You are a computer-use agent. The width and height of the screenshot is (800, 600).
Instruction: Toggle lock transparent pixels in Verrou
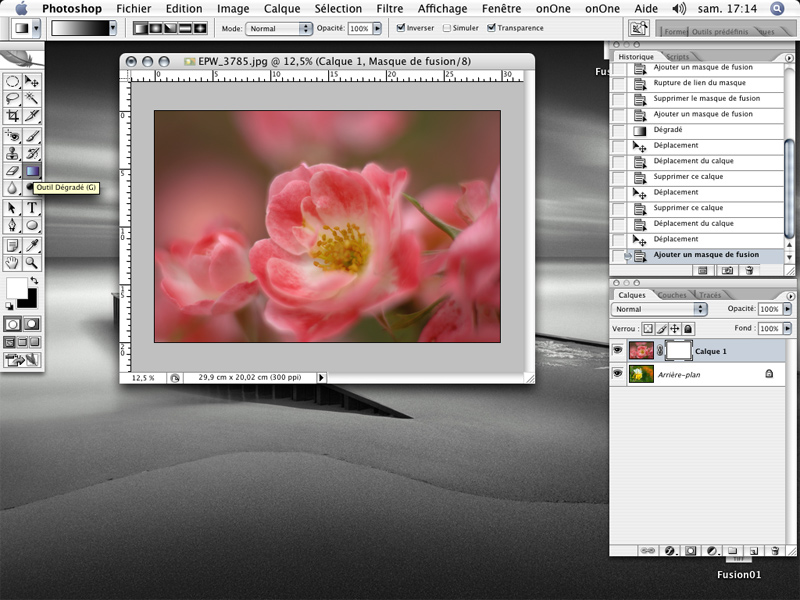pos(647,329)
